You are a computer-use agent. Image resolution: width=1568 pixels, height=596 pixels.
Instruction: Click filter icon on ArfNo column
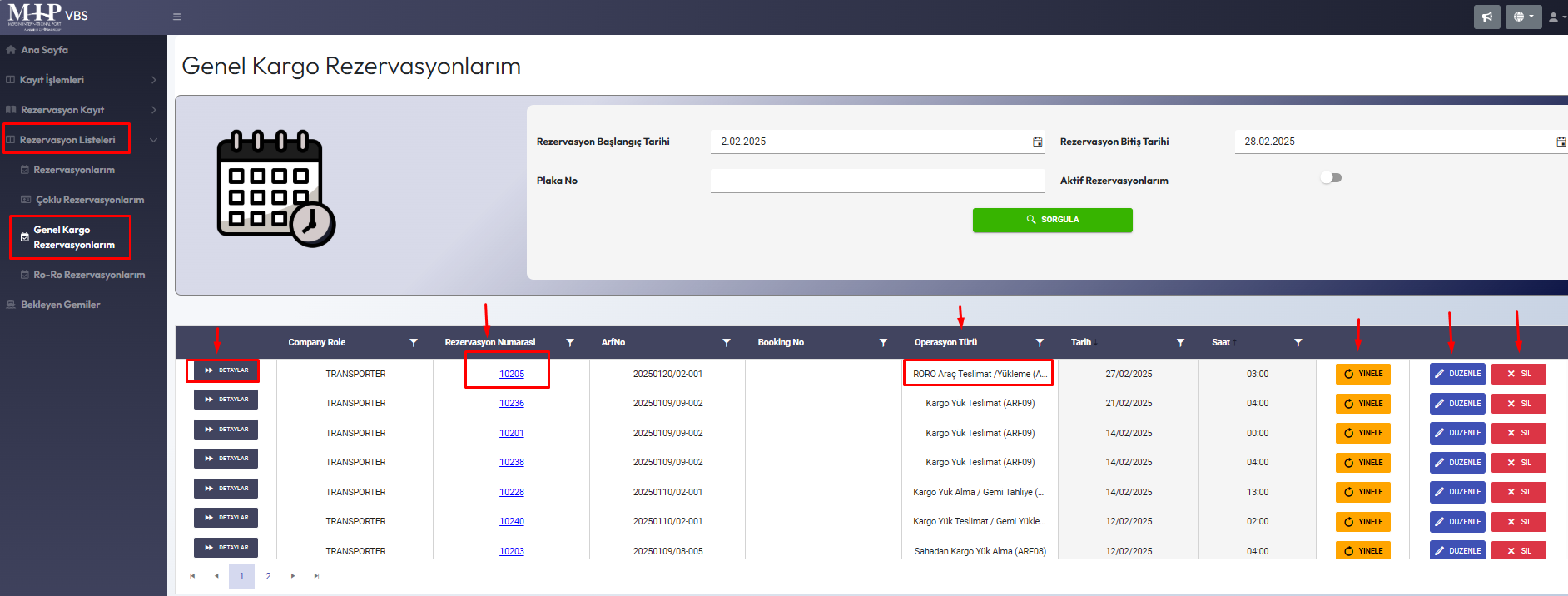coord(727,343)
